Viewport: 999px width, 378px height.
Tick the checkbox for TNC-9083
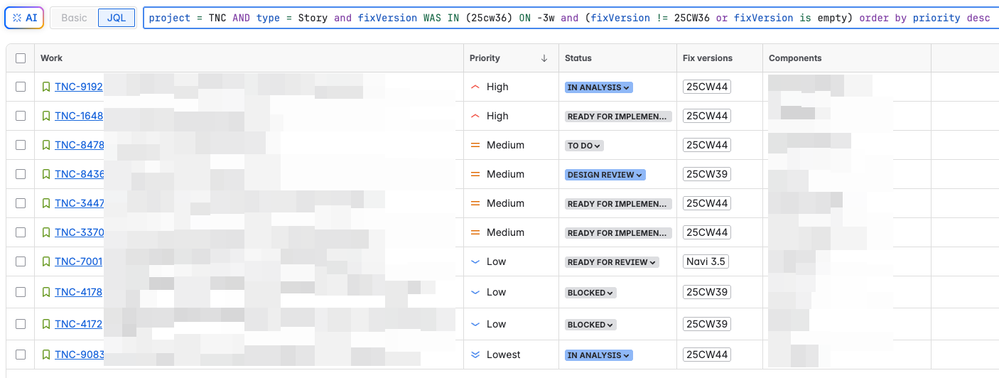(x=21, y=354)
